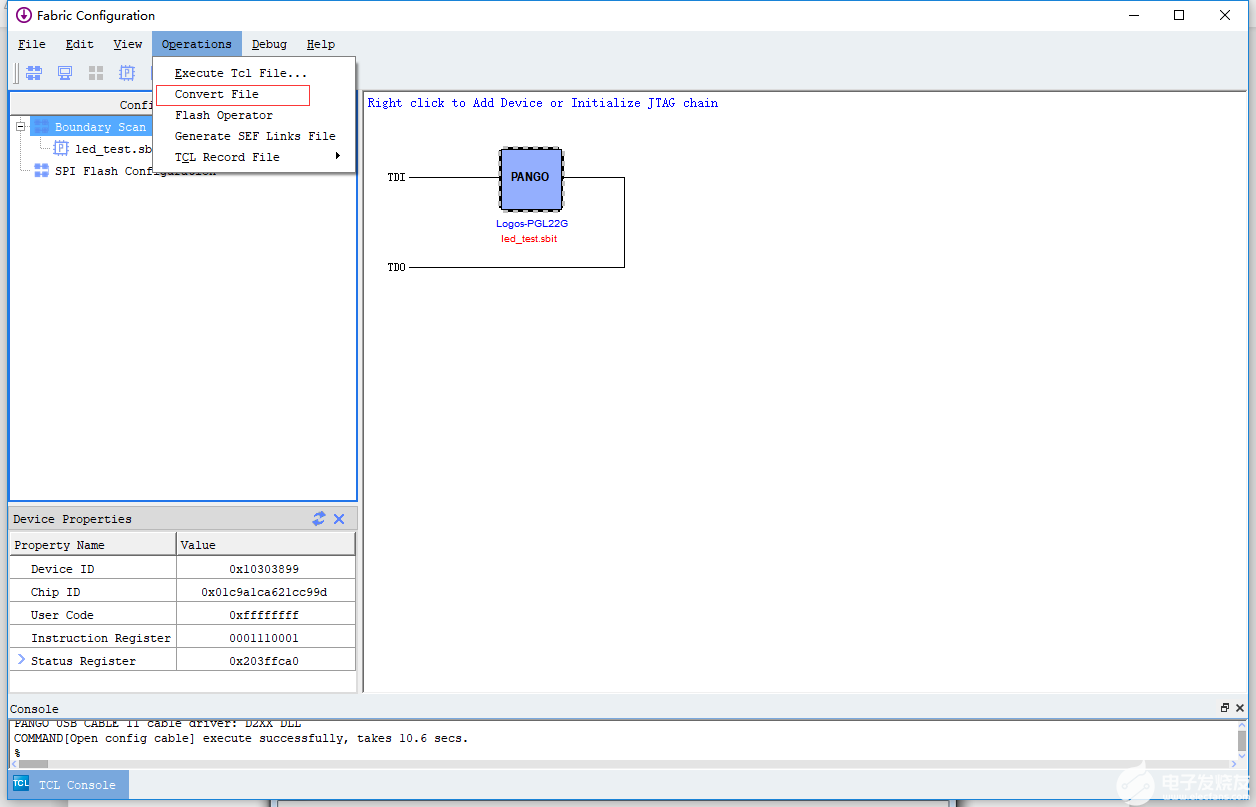The image size is (1256, 807).
Task: Open the Help menu
Action: tap(321, 44)
